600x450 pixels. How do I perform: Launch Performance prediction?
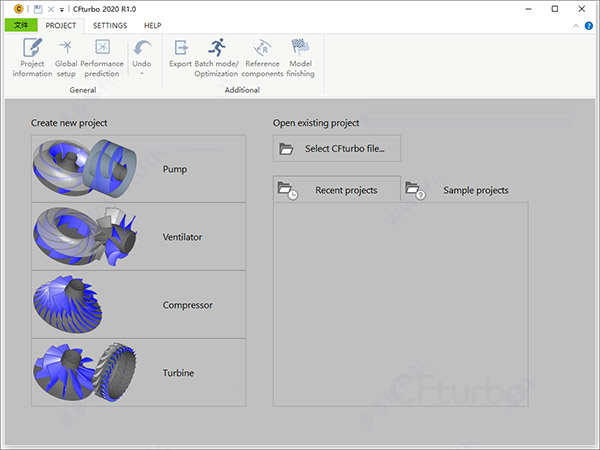tap(102, 56)
